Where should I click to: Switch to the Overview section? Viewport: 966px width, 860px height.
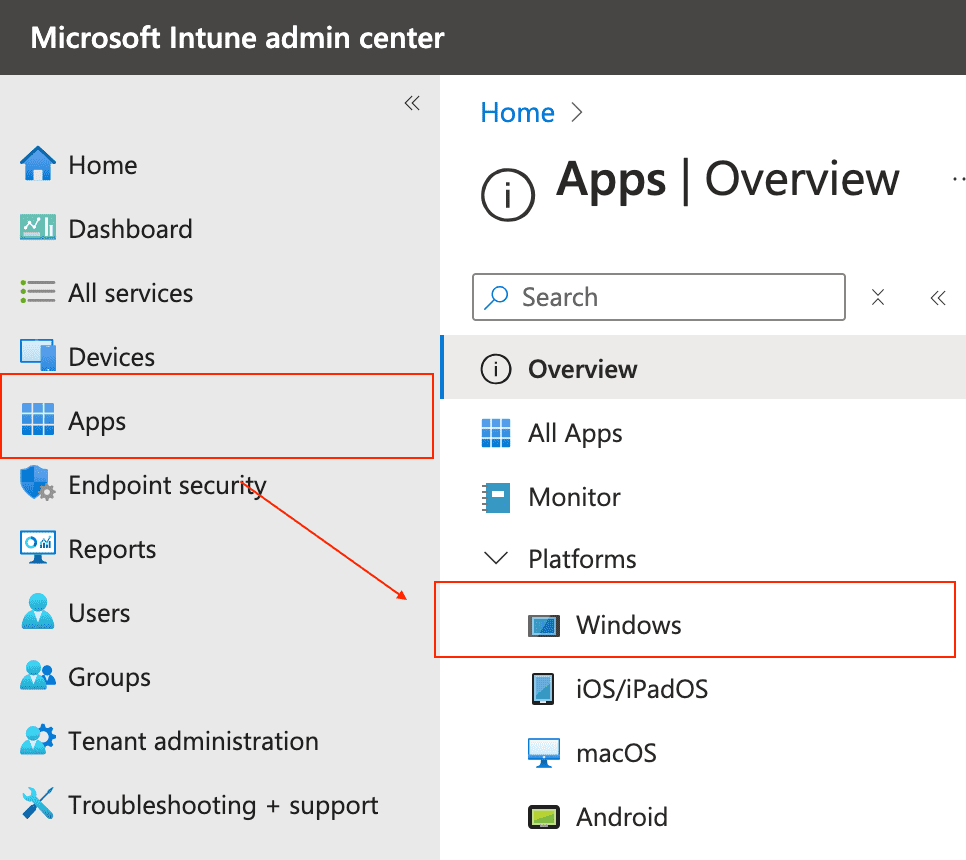point(581,369)
